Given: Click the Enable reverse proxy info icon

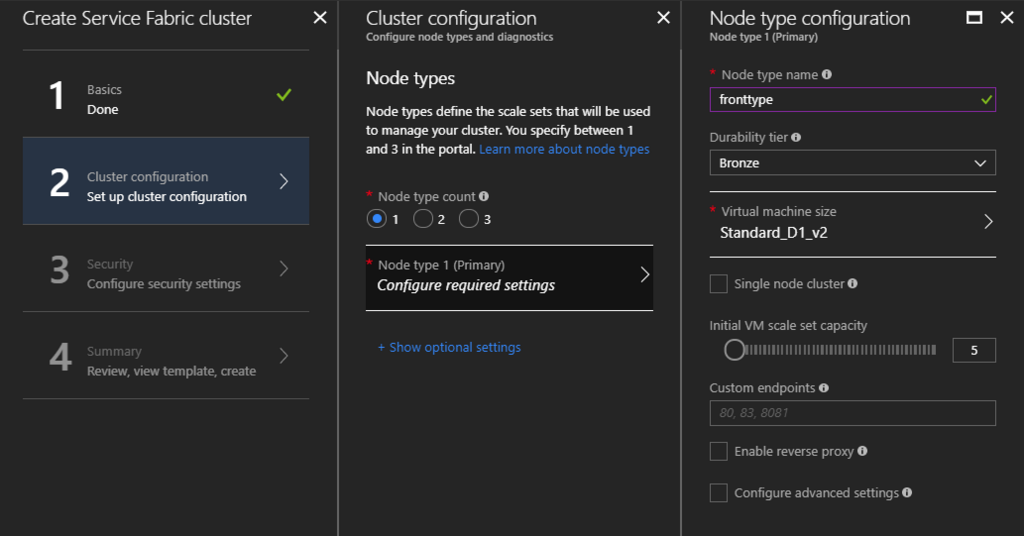Looking at the screenshot, I should (x=863, y=451).
